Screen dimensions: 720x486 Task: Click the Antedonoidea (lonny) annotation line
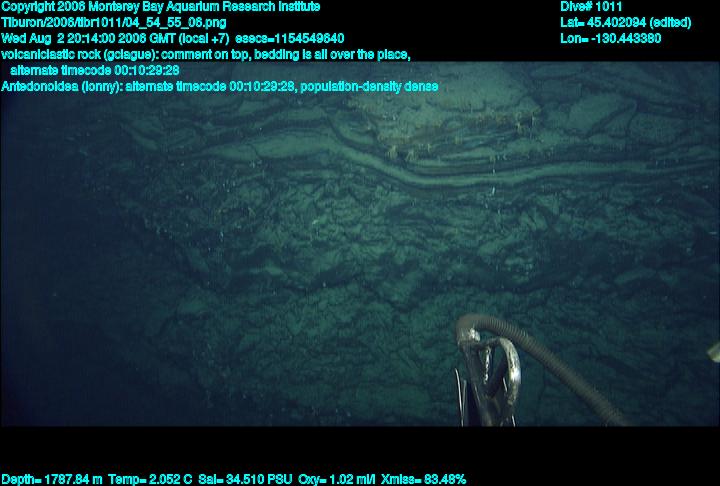219,86
